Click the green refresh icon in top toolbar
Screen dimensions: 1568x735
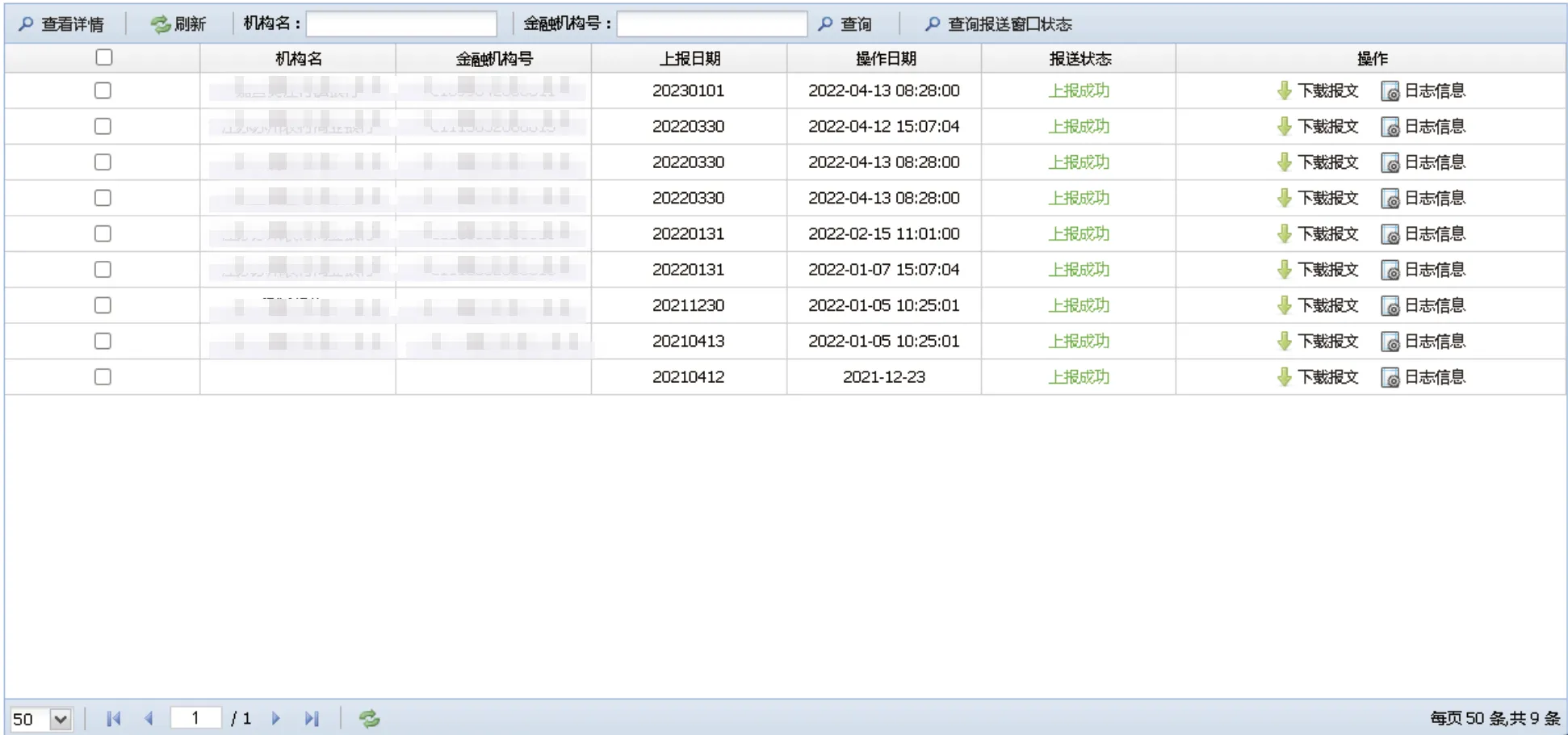160,24
